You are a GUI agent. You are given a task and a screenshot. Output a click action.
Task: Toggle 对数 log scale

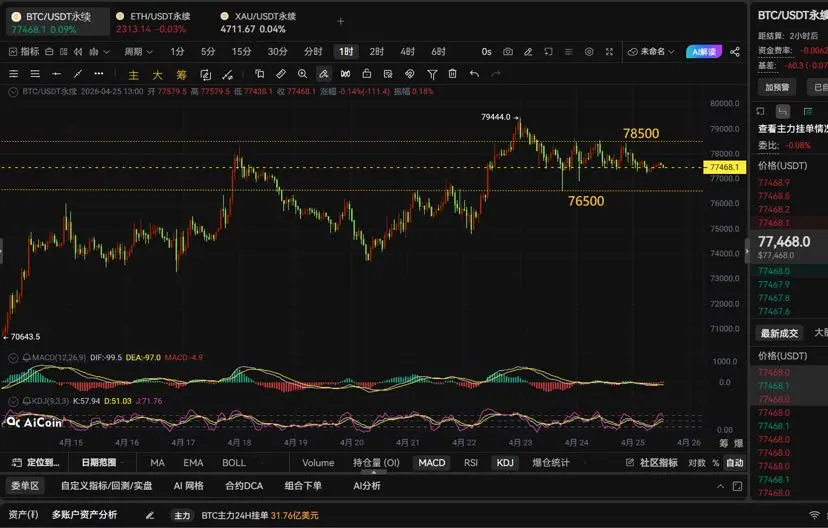(697, 463)
